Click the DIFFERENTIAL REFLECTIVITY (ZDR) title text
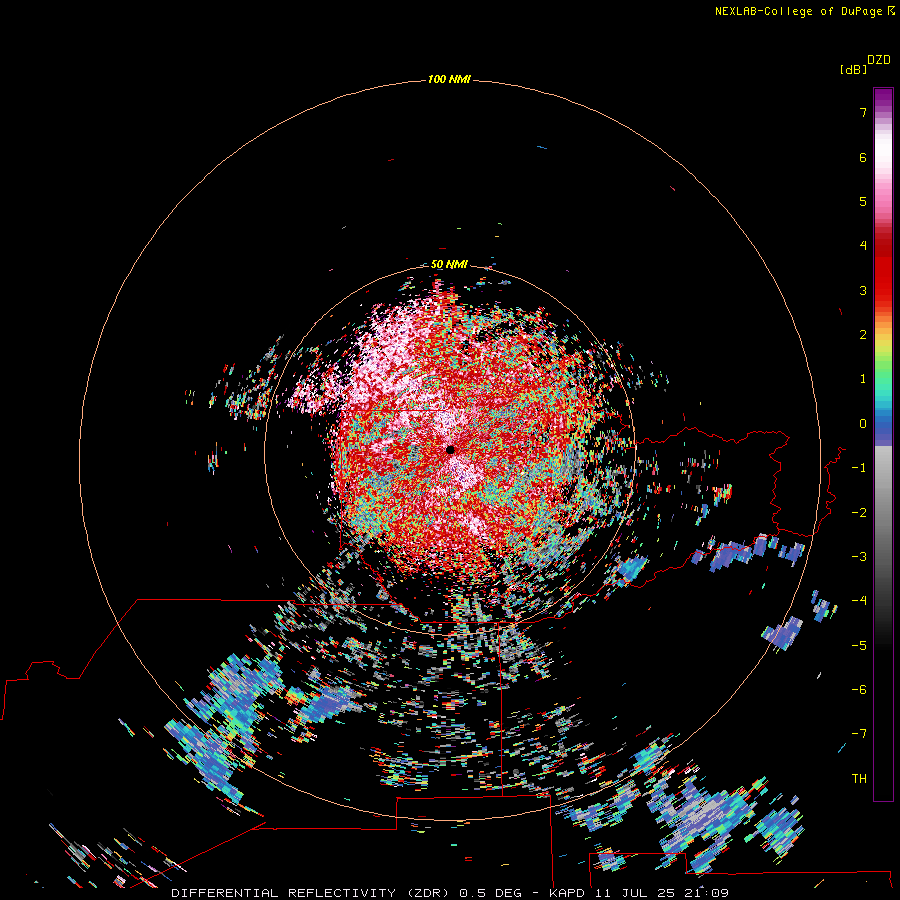Viewport: 900px width, 900px height. pos(312,893)
